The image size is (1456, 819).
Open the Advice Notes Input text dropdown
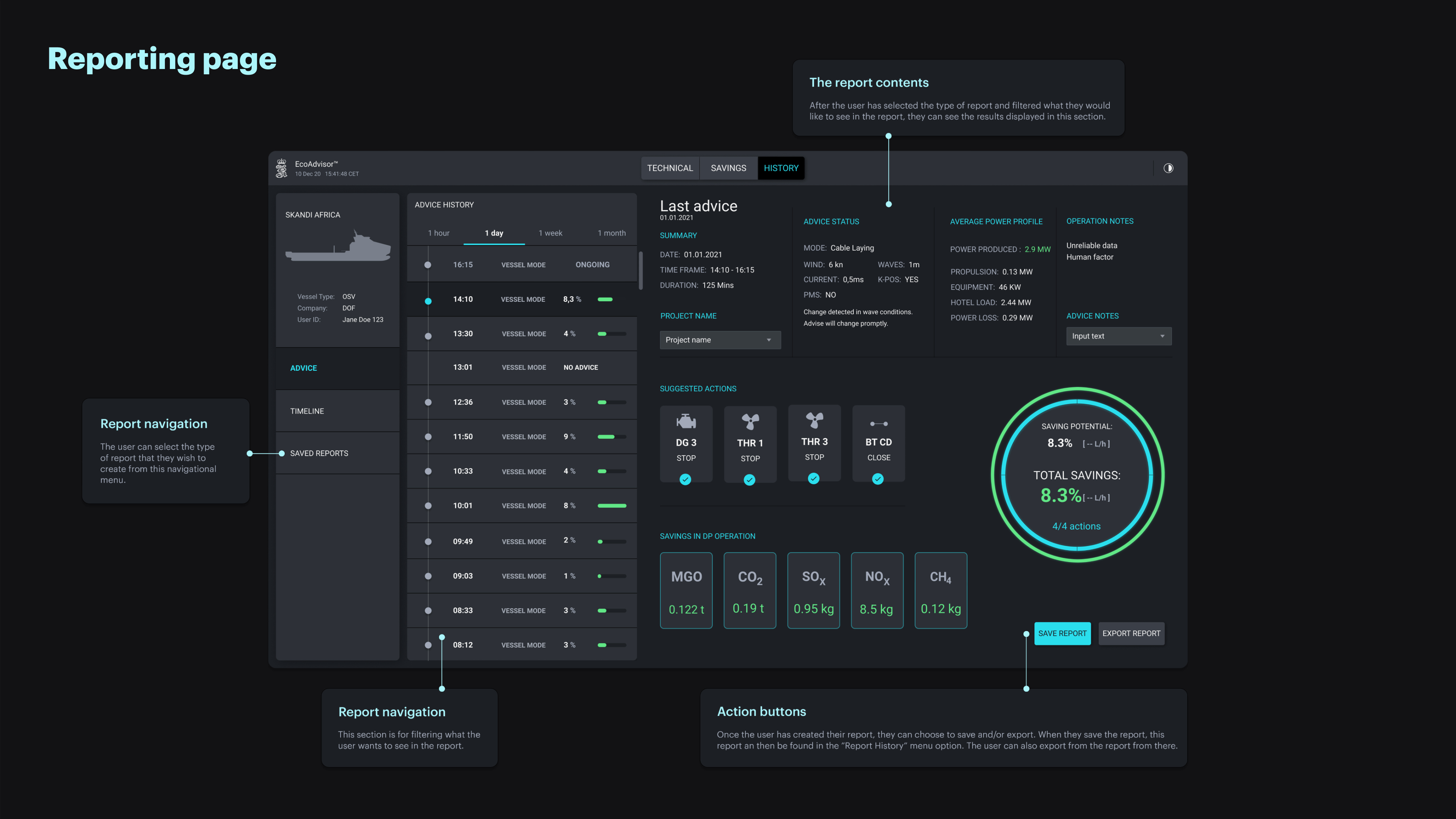(1119, 336)
